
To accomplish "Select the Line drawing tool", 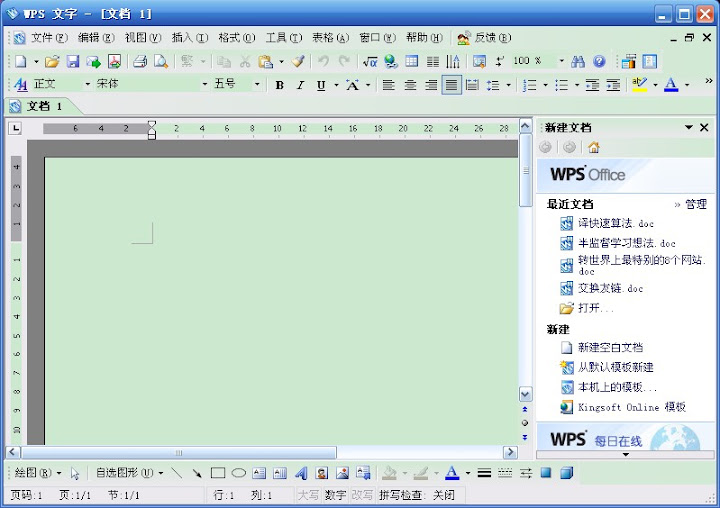I will 176,473.
